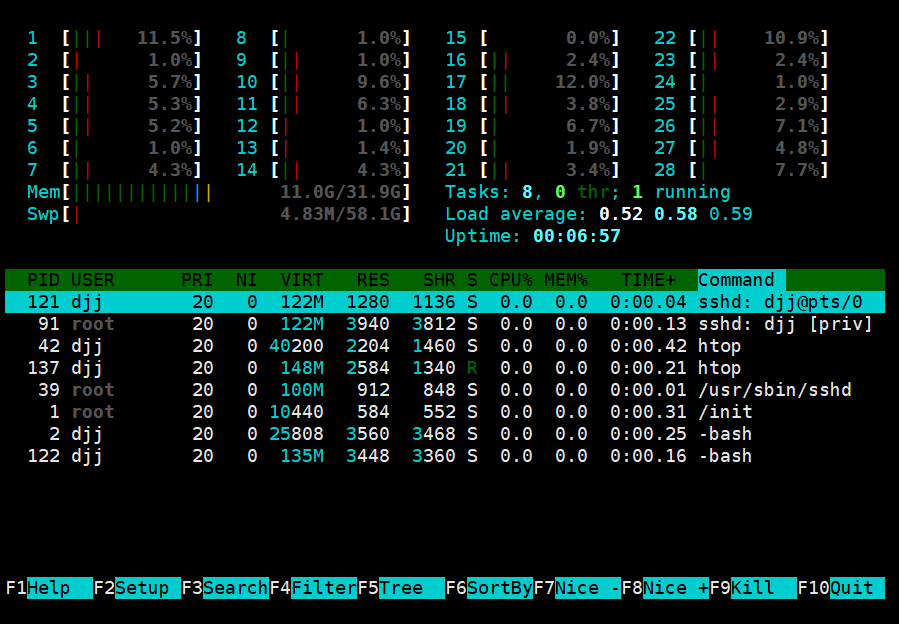The width and height of the screenshot is (899, 624).
Task: Click F8 Nice + to raise niceness
Action: tap(666, 588)
